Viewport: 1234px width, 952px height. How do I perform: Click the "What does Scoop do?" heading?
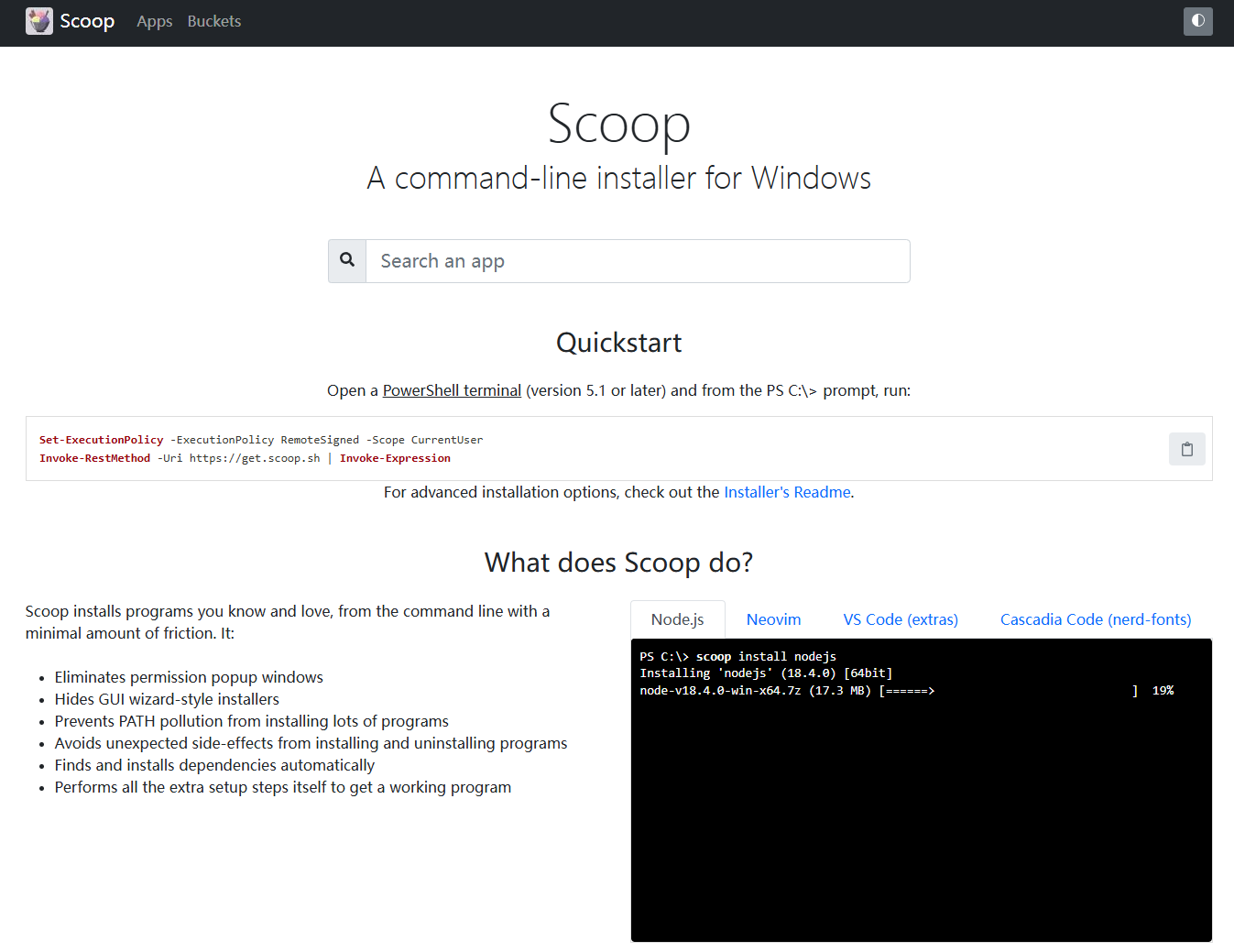[x=618, y=562]
